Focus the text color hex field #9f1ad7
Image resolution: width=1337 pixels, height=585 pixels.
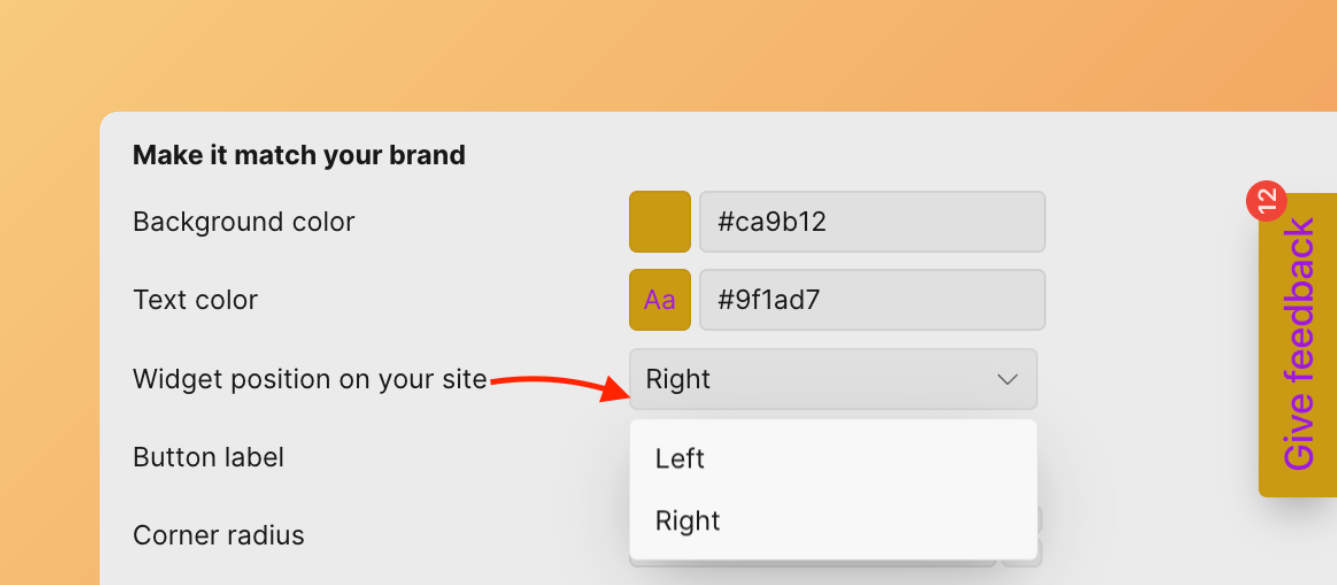click(872, 300)
